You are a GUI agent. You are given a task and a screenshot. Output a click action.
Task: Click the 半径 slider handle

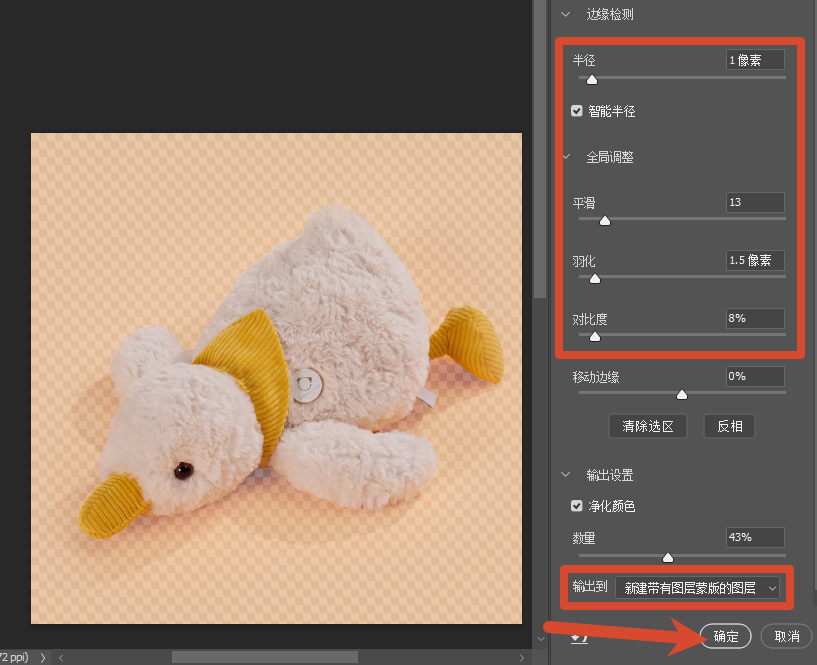pyautogui.click(x=591, y=80)
